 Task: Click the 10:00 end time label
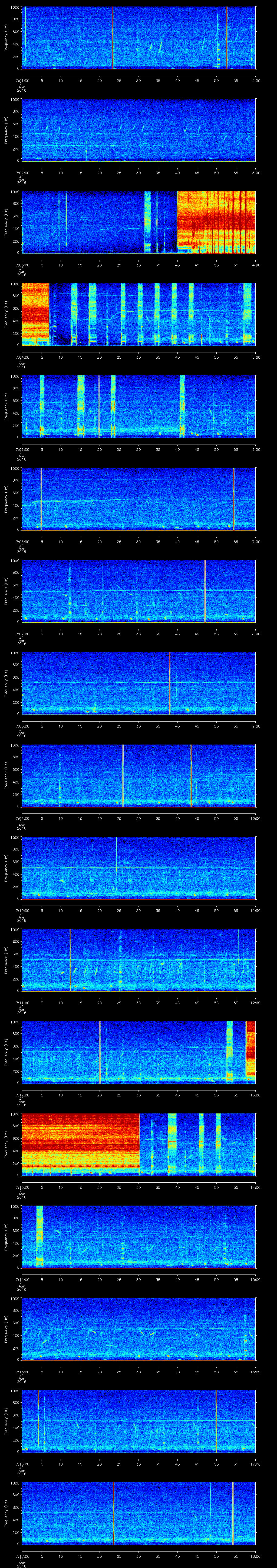point(255,818)
